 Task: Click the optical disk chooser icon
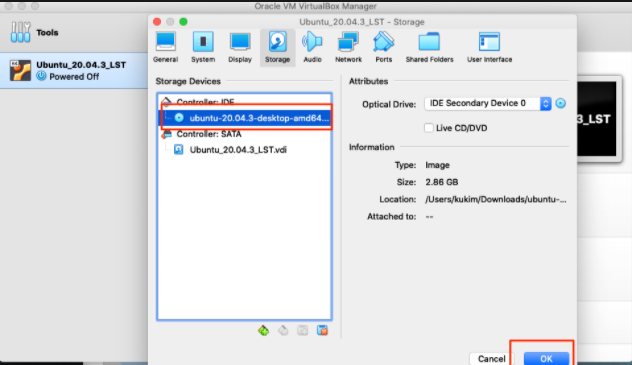click(x=561, y=104)
